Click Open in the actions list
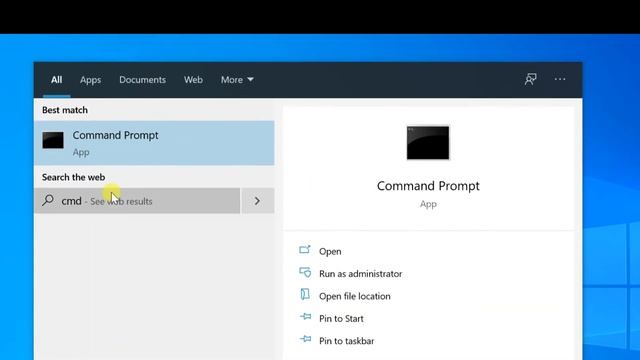Image resolution: width=640 pixels, height=360 pixels. pos(330,251)
